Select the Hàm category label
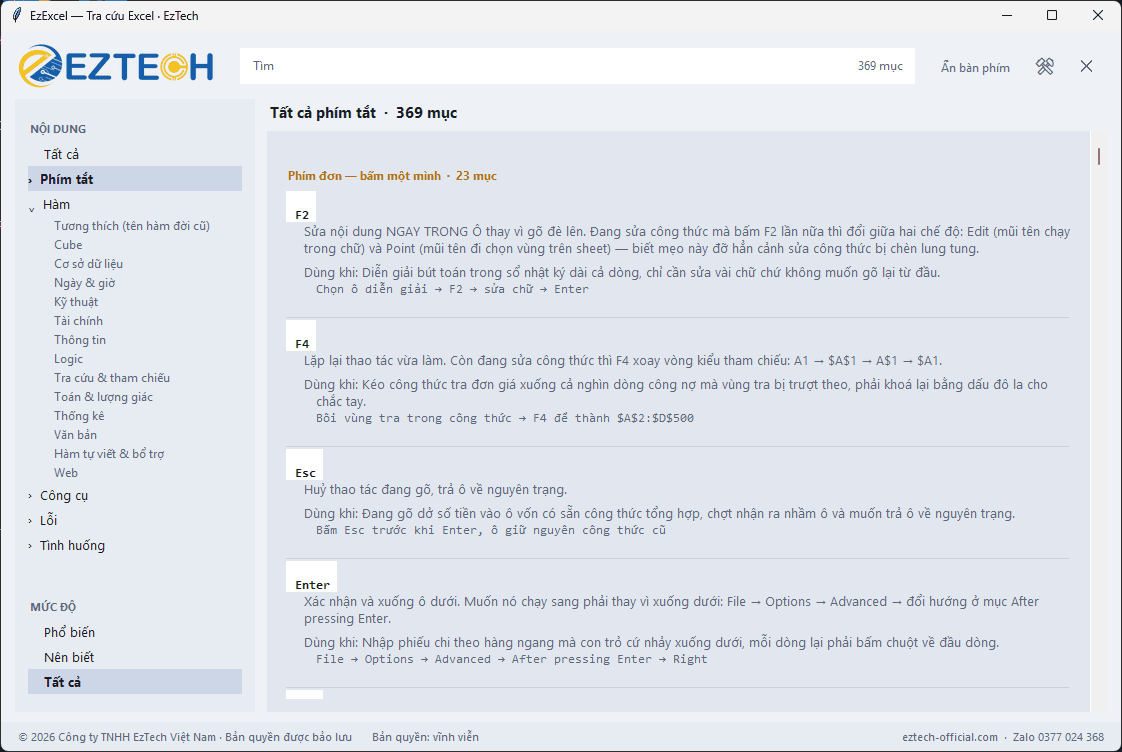This screenshot has height=752, width=1122. pyautogui.click(x=56, y=205)
